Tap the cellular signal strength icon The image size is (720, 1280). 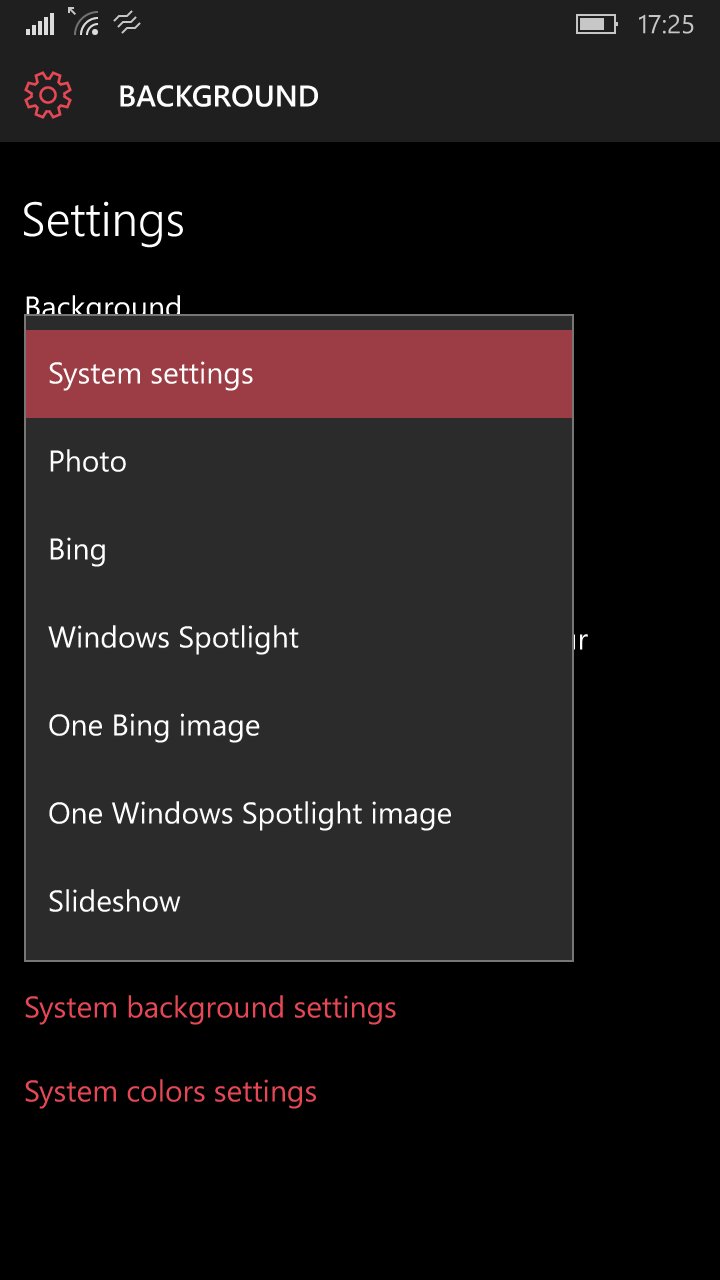tap(40, 24)
